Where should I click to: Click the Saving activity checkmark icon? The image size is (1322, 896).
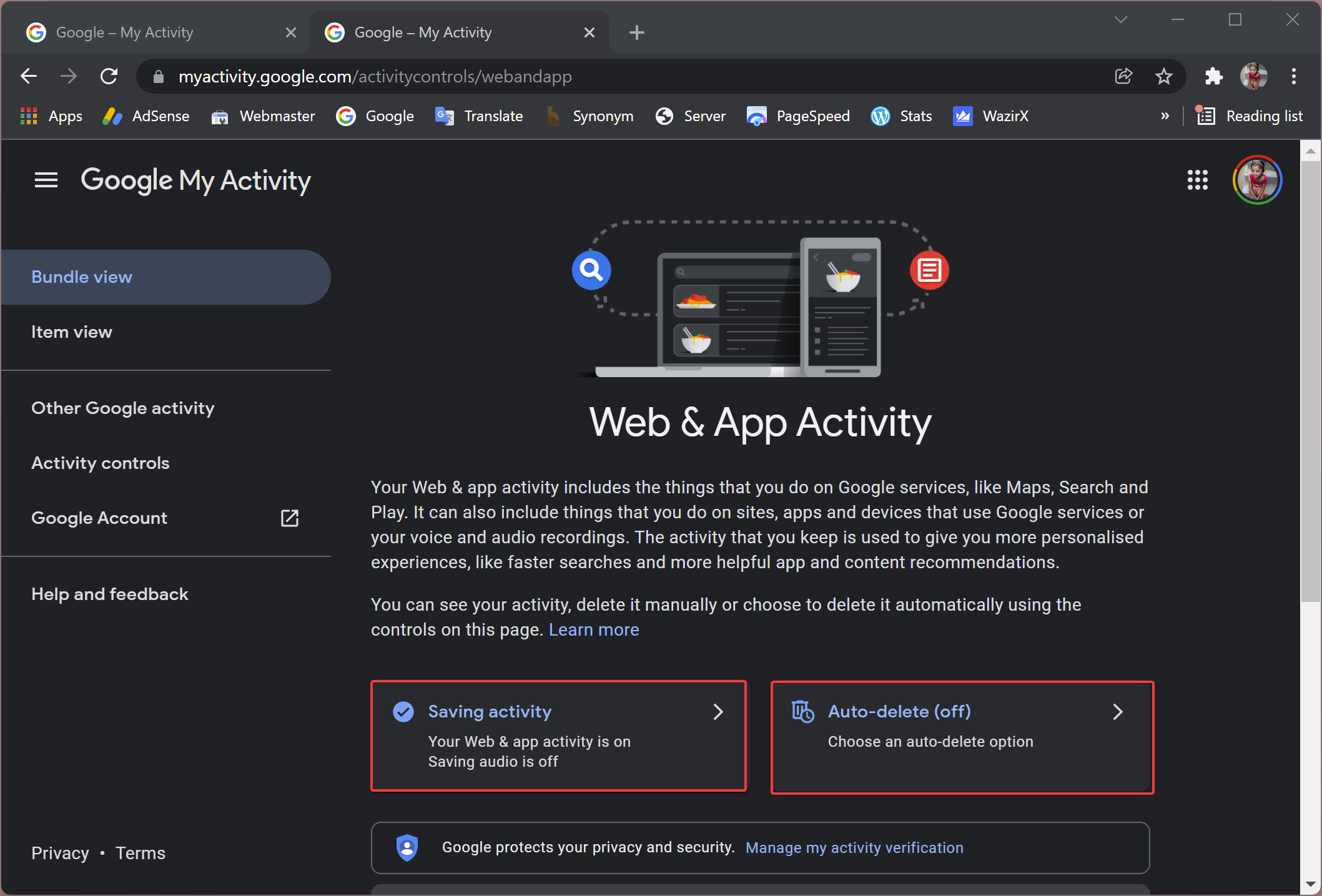pos(403,712)
